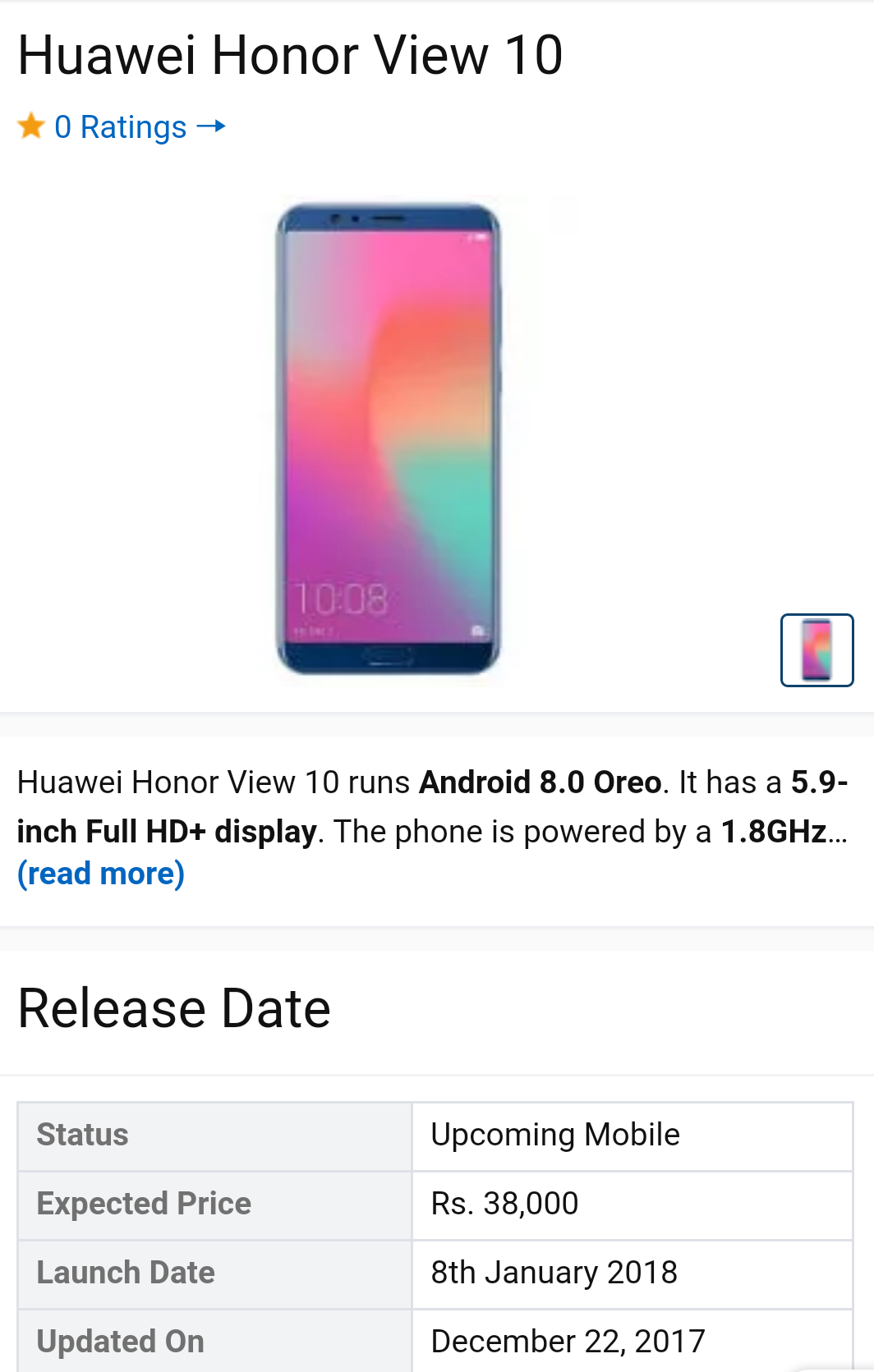The width and height of the screenshot is (874, 1372).
Task: Click the main Honor View 10 phone image
Action: tap(389, 439)
